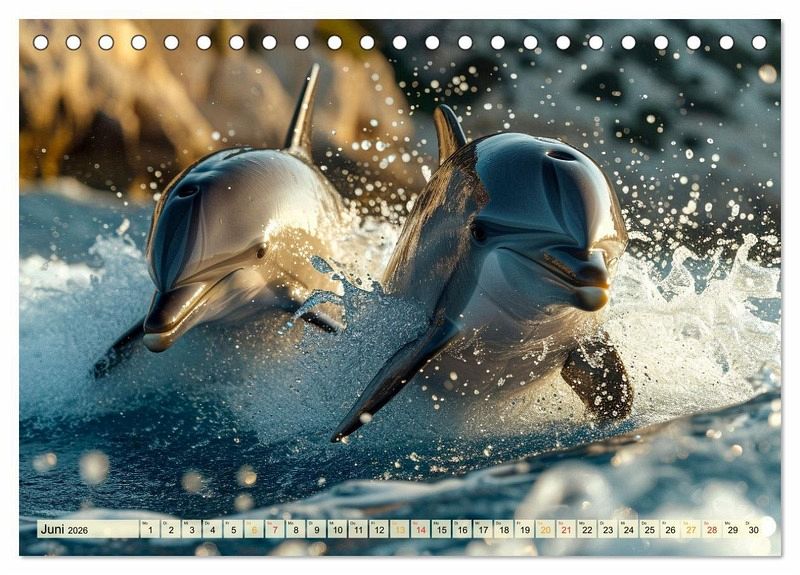
Task: Select day 16 in the calendar strip
Action: click(462, 529)
